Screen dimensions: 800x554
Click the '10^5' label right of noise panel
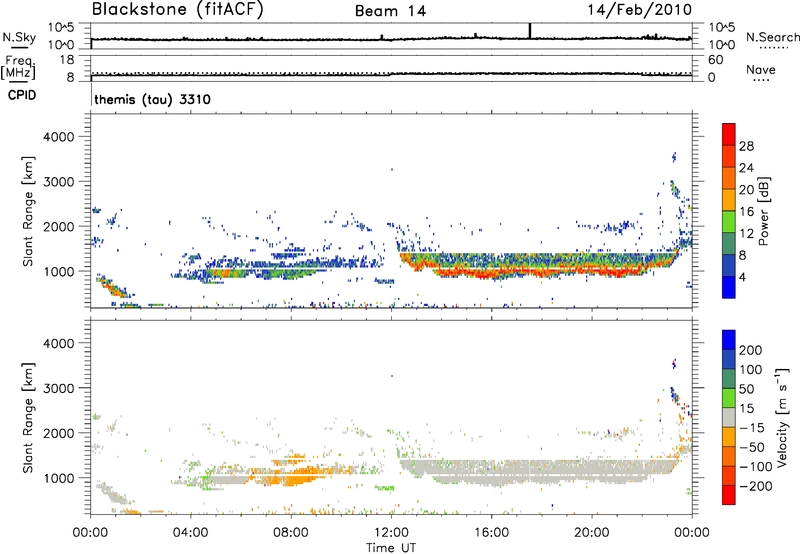[721, 27]
